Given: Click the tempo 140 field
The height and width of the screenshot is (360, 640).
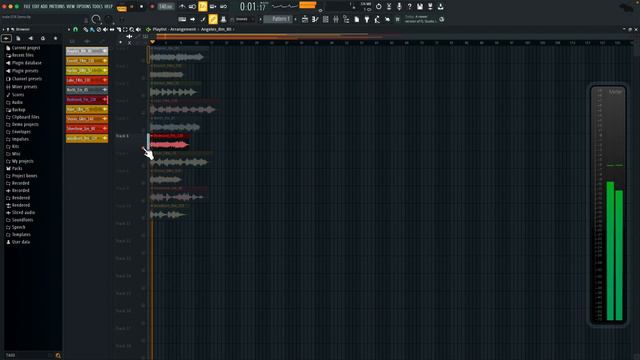Looking at the screenshot, I should (166, 7).
